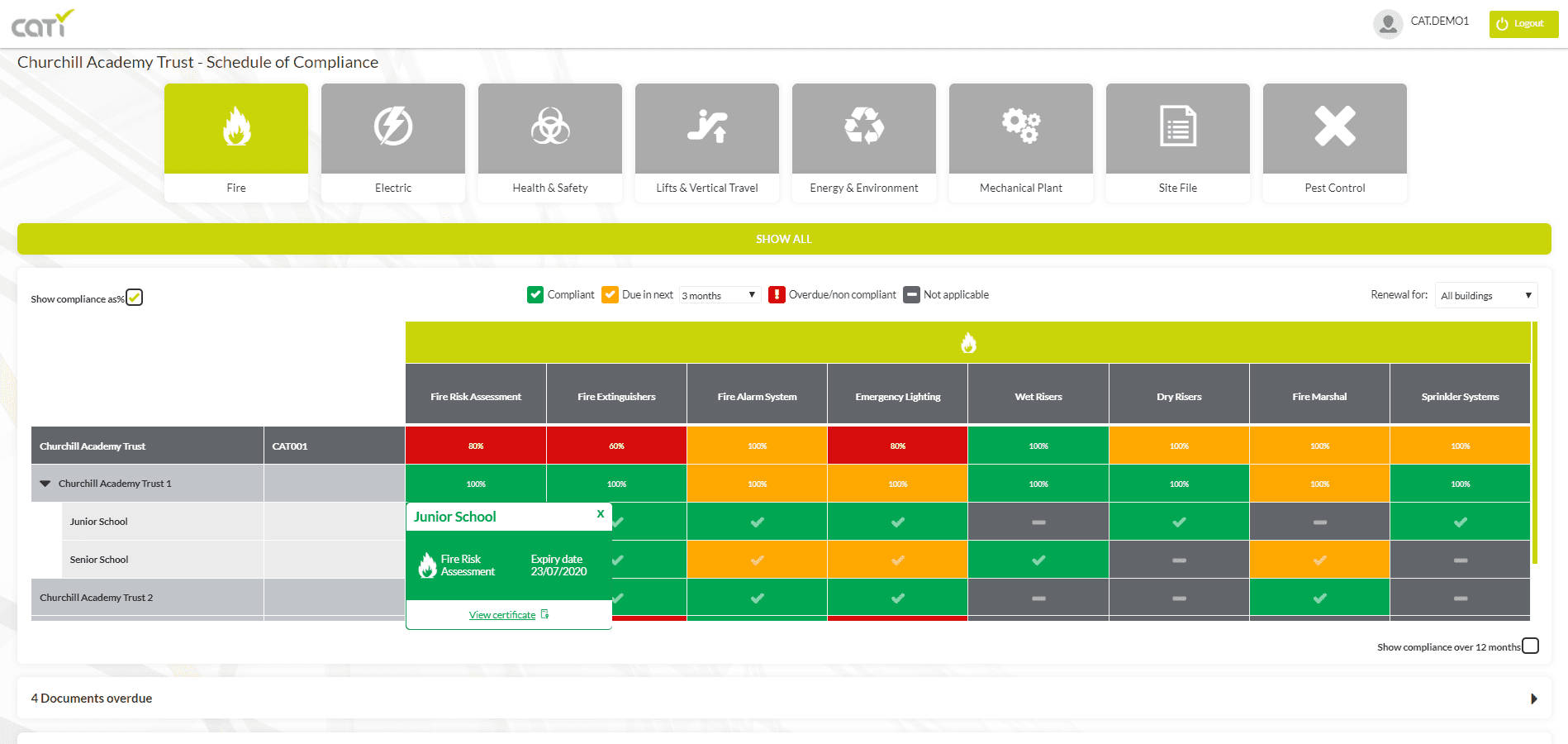Screen dimensions: 1568x744
Task: Toggle Show compliance as % checkbox
Action: (135, 298)
